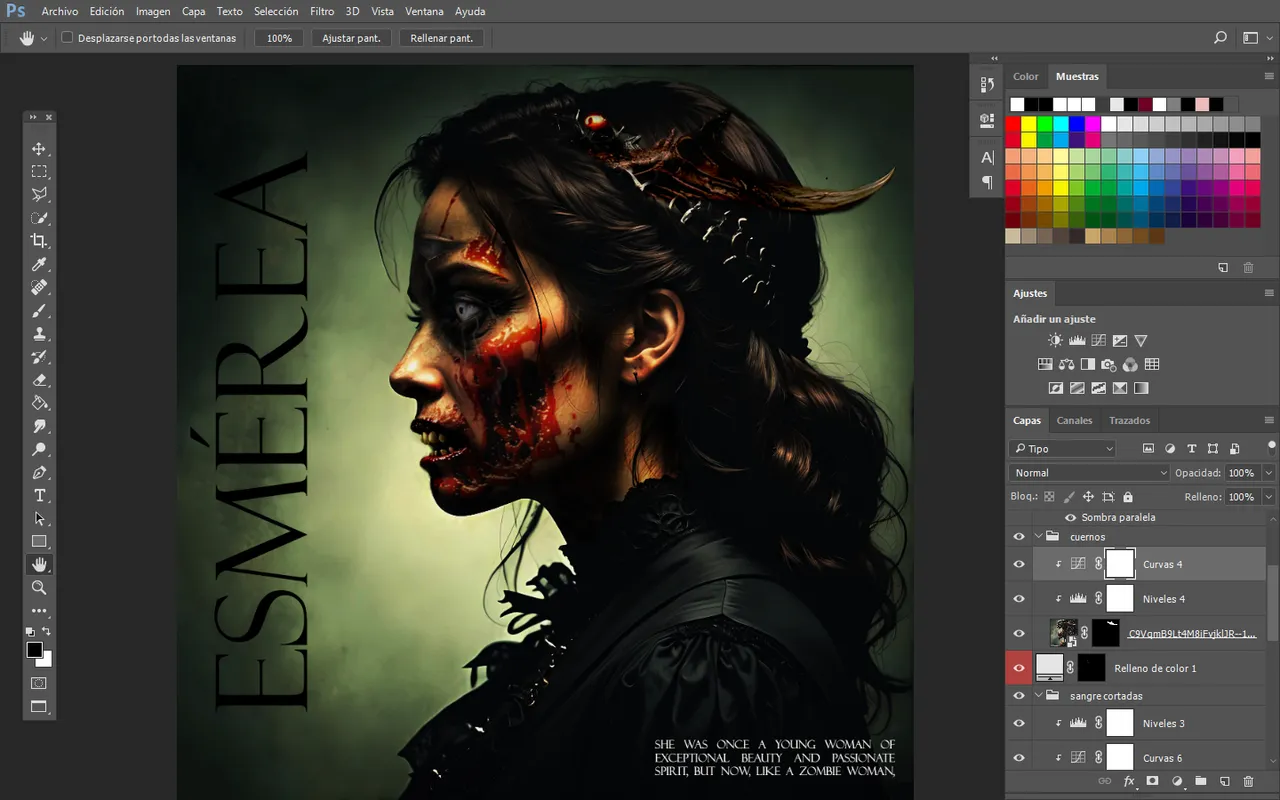Hide the Relleno de color 1 layer
Screen dimensions: 1280x800
(1019, 668)
